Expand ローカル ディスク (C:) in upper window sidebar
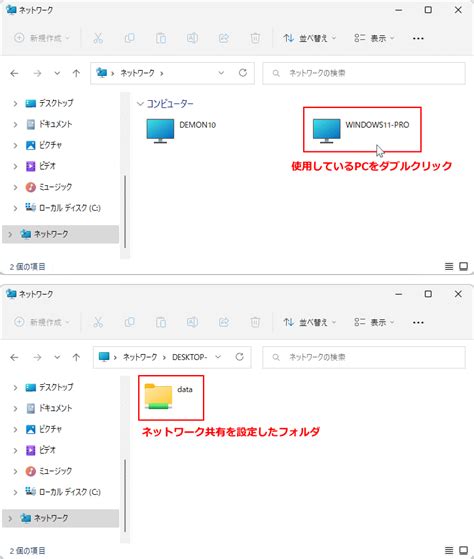This screenshot has width=474, height=559. pos(15,208)
